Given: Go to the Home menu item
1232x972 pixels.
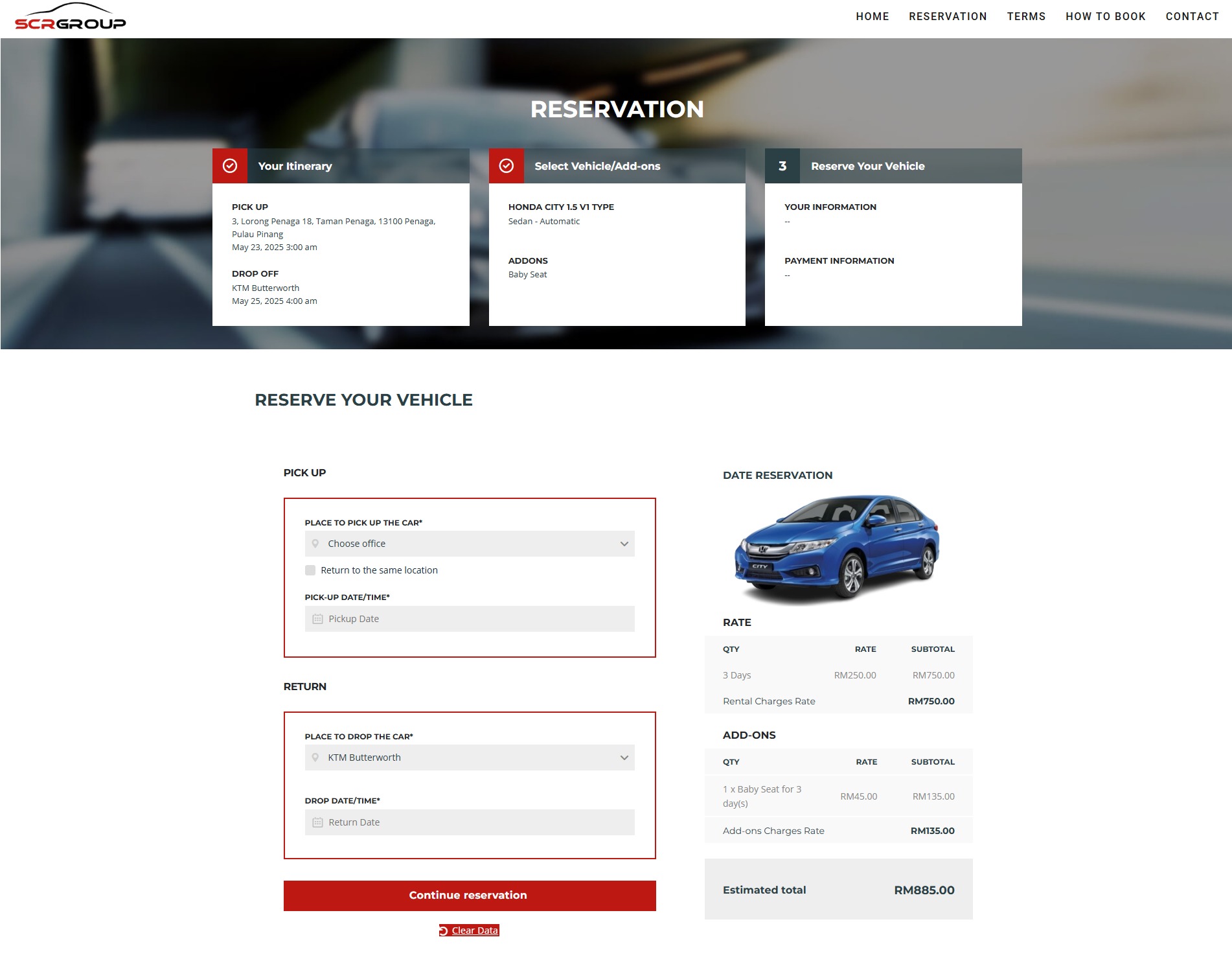Looking at the screenshot, I should (872, 17).
